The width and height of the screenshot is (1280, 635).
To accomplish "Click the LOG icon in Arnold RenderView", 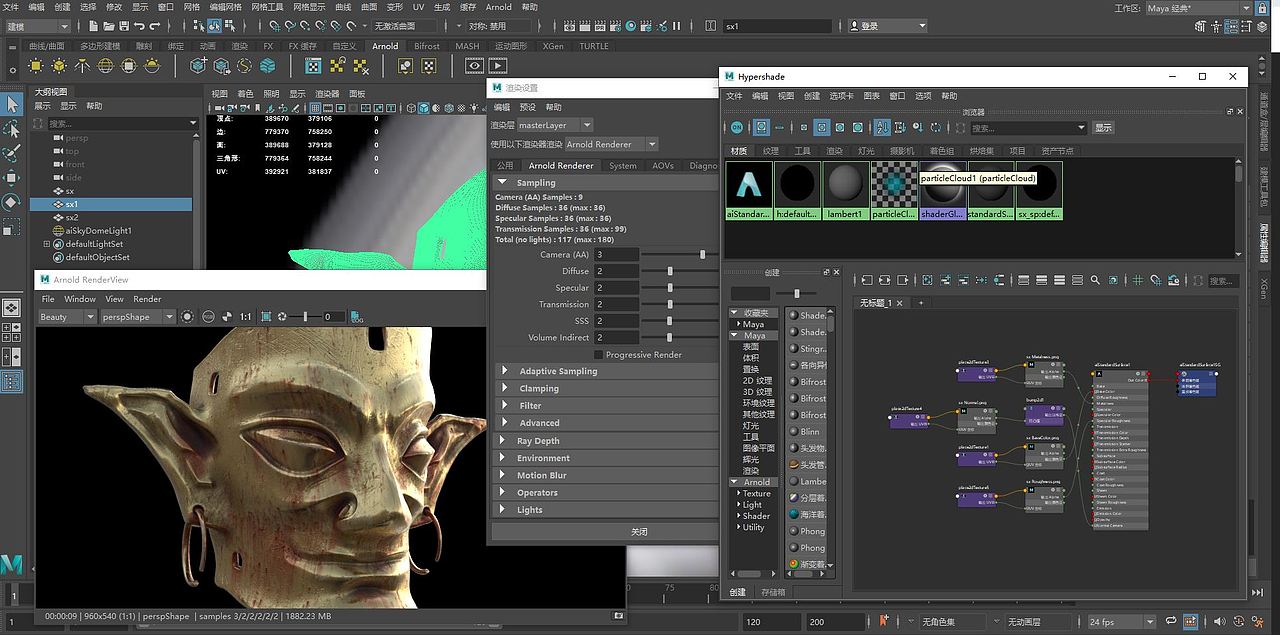I will 358,316.
